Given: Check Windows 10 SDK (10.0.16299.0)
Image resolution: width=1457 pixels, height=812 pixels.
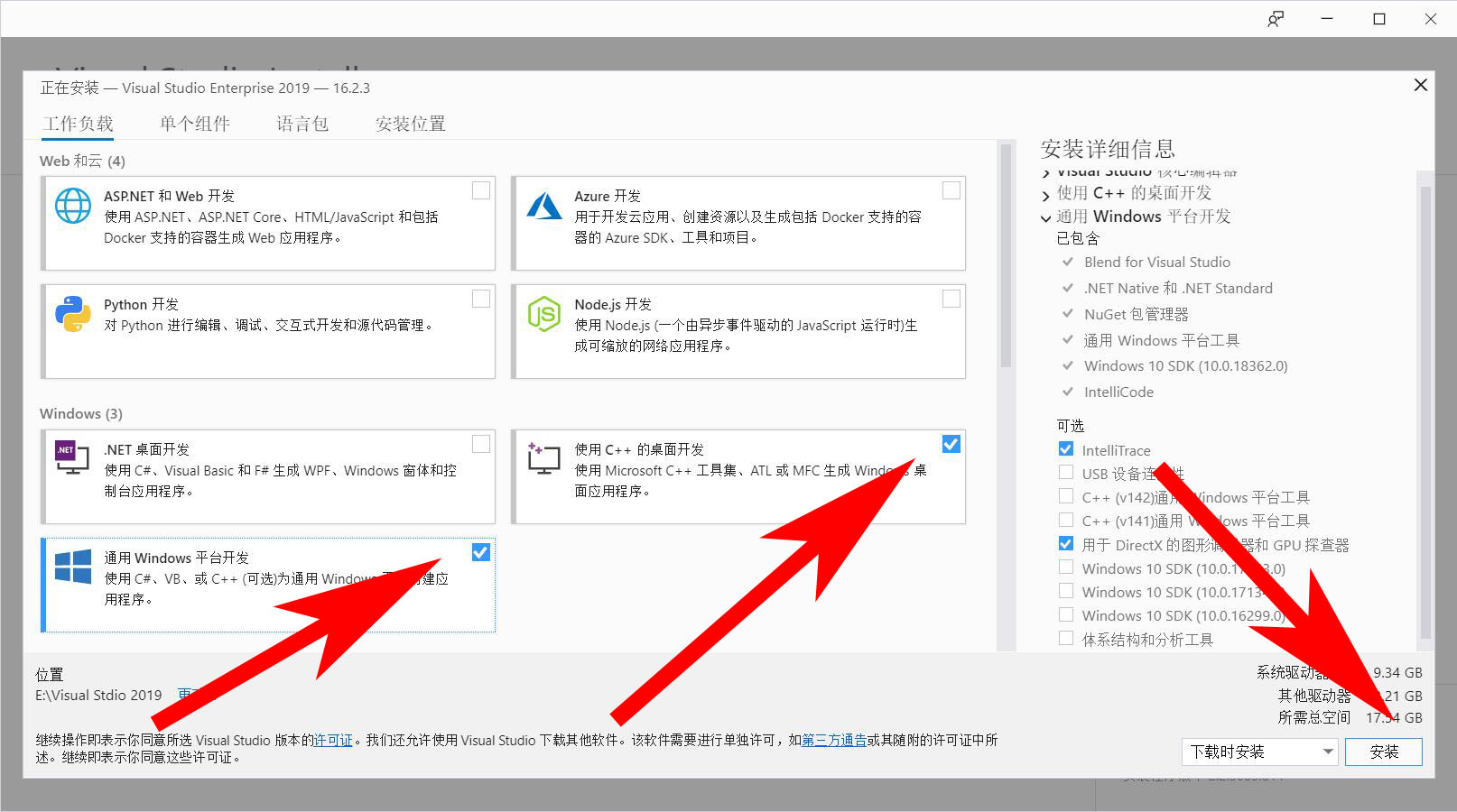Looking at the screenshot, I should coord(1066,615).
